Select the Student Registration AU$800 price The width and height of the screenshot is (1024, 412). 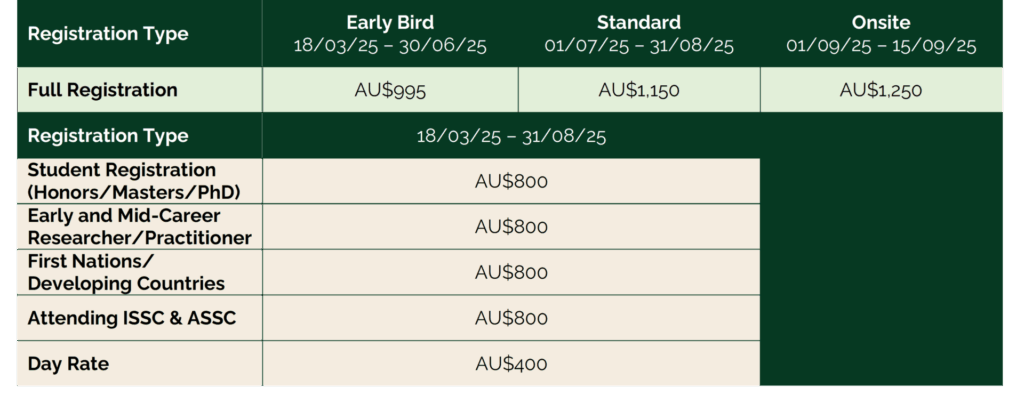[x=511, y=181]
